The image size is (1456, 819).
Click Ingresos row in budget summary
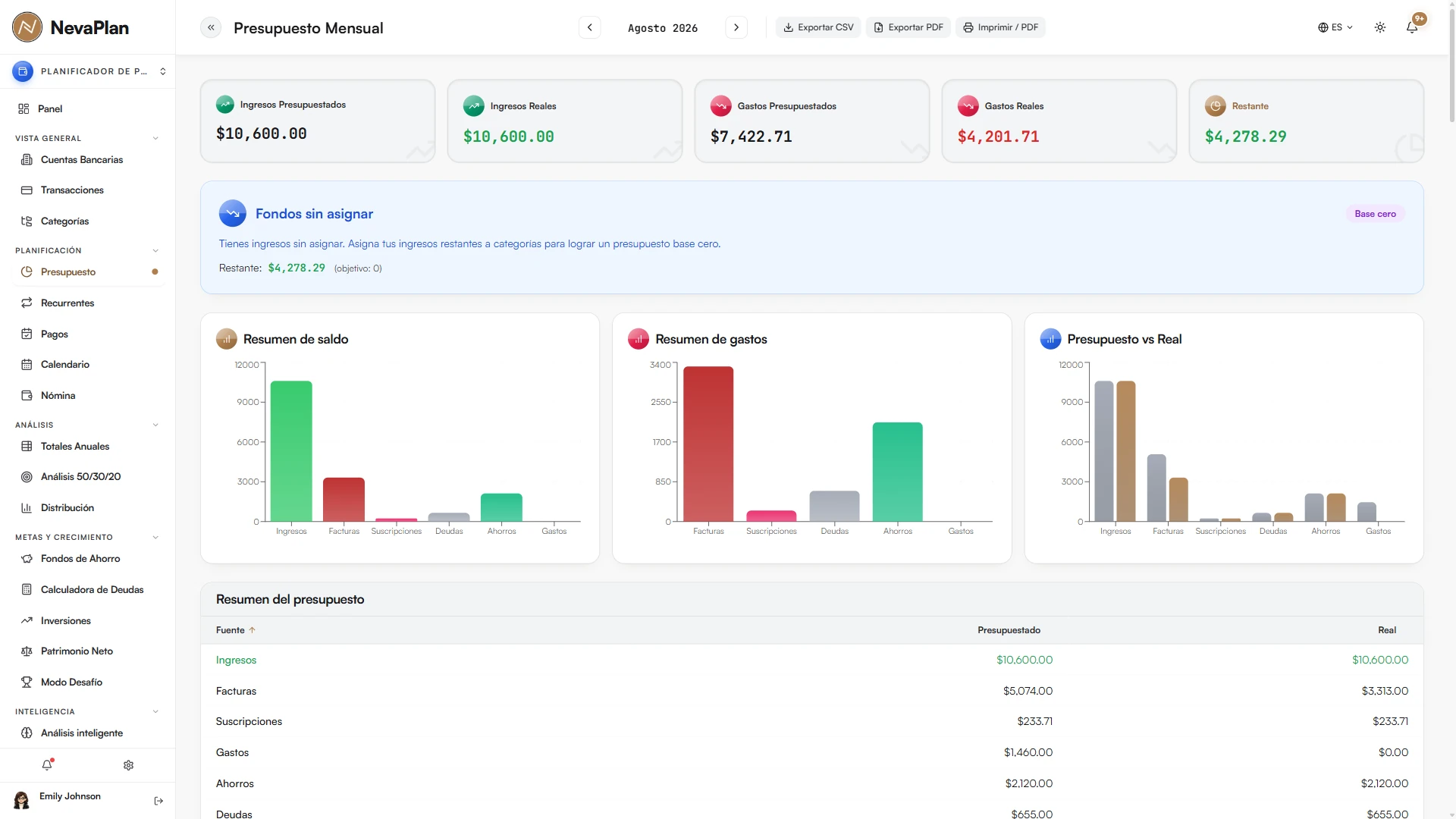click(x=811, y=661)
